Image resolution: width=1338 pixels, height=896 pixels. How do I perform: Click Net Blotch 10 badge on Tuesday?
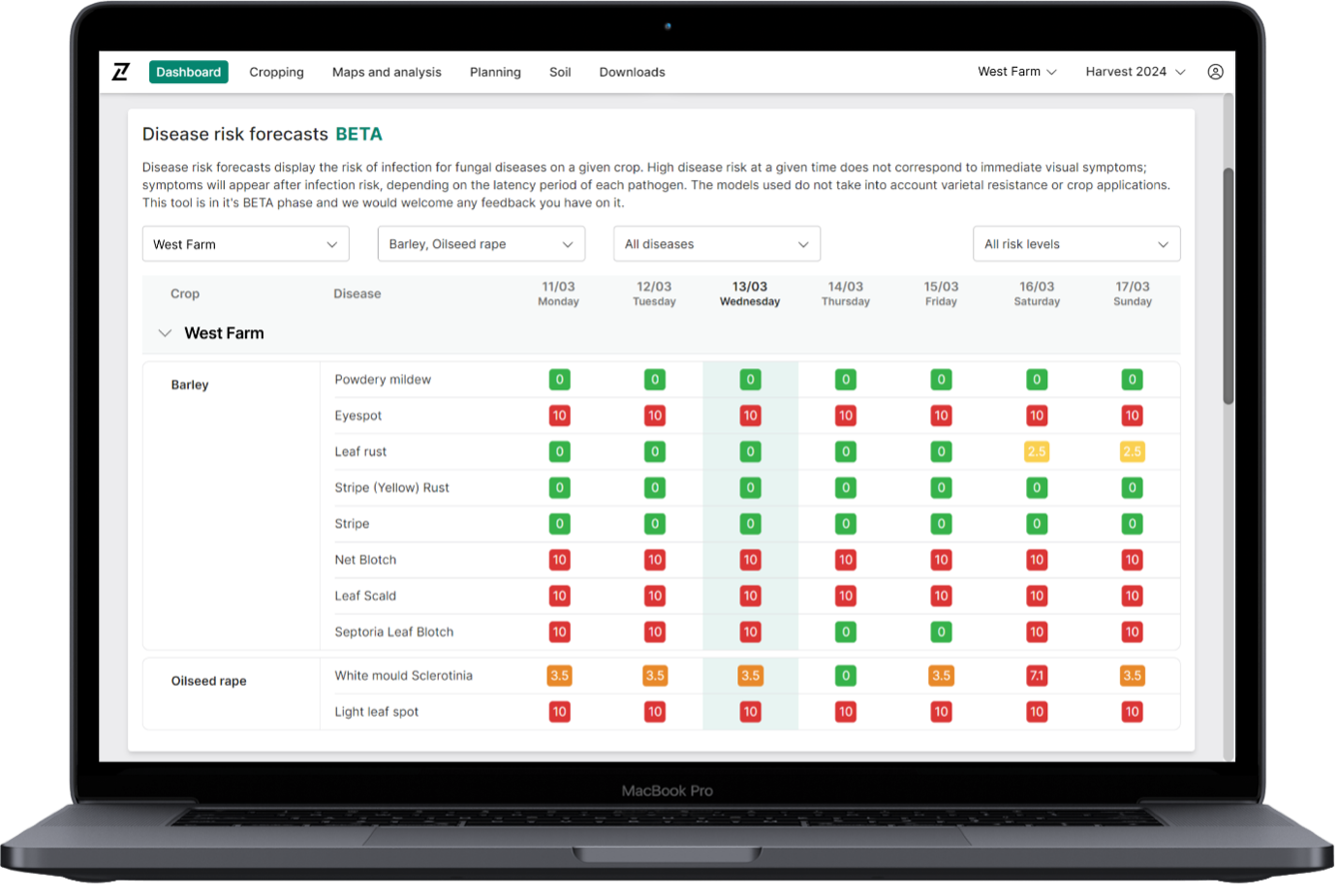(655, 560)
